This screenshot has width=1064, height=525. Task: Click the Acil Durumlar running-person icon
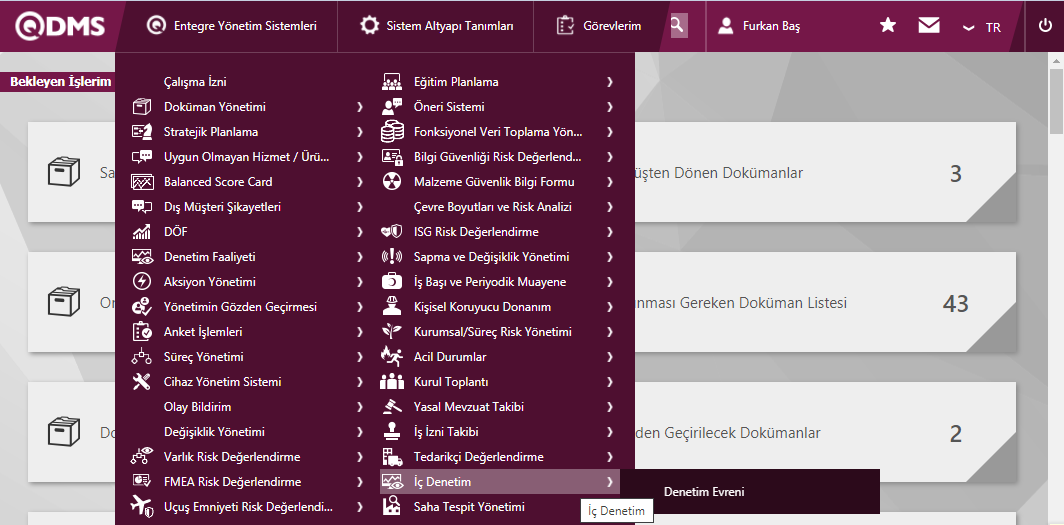pyautogui.click(x=392, y=357)
